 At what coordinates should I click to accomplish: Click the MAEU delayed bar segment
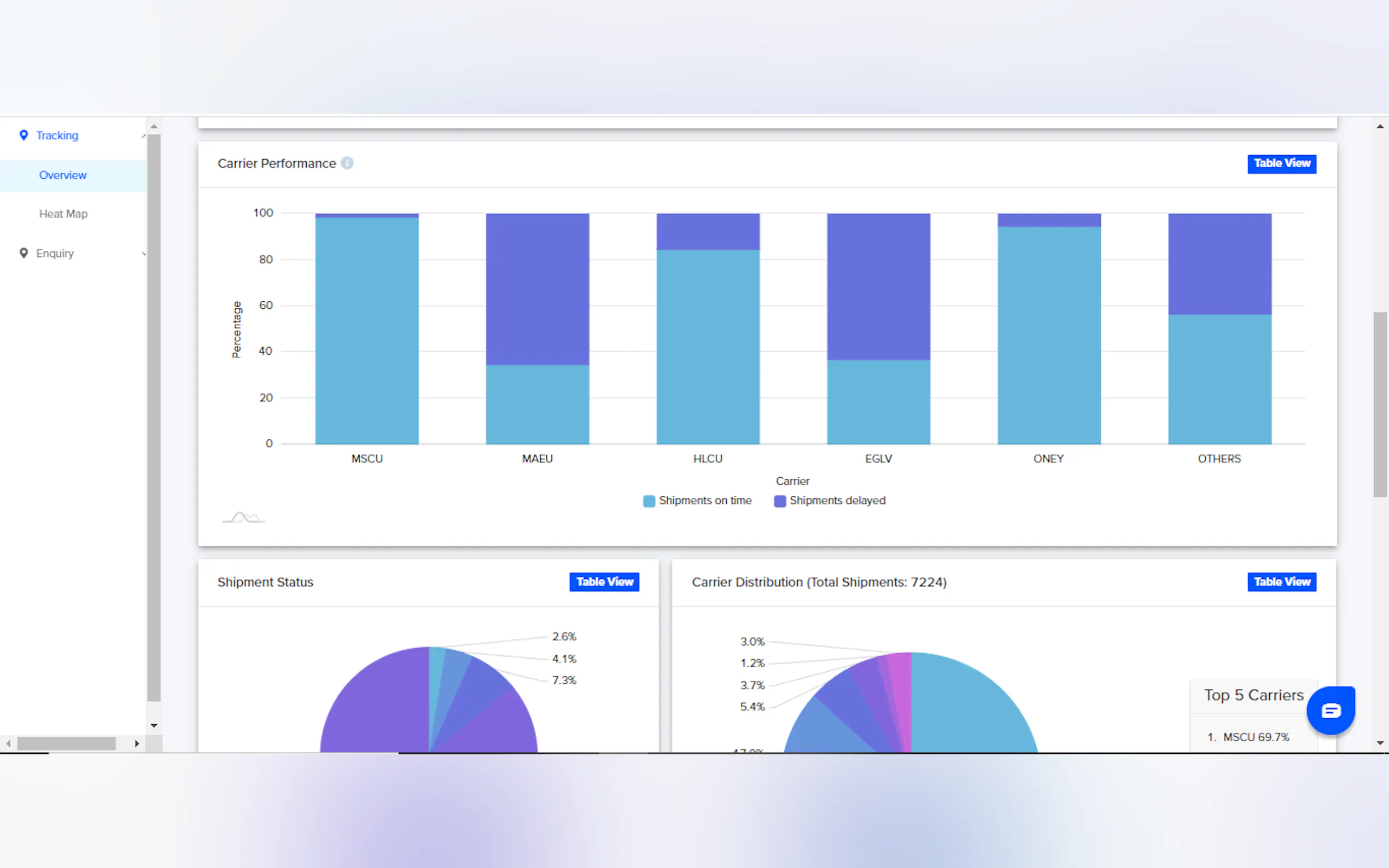[538, 289]
